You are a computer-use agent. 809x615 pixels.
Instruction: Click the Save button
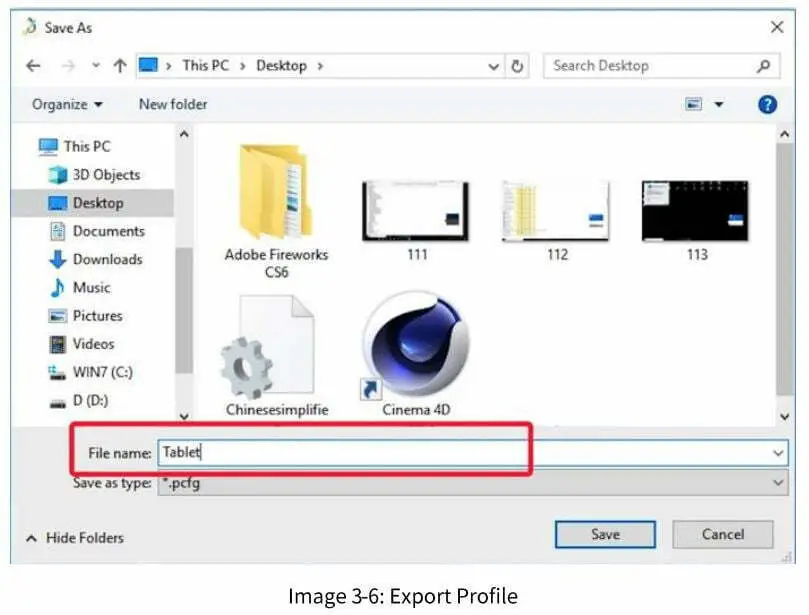click(604, 534)
